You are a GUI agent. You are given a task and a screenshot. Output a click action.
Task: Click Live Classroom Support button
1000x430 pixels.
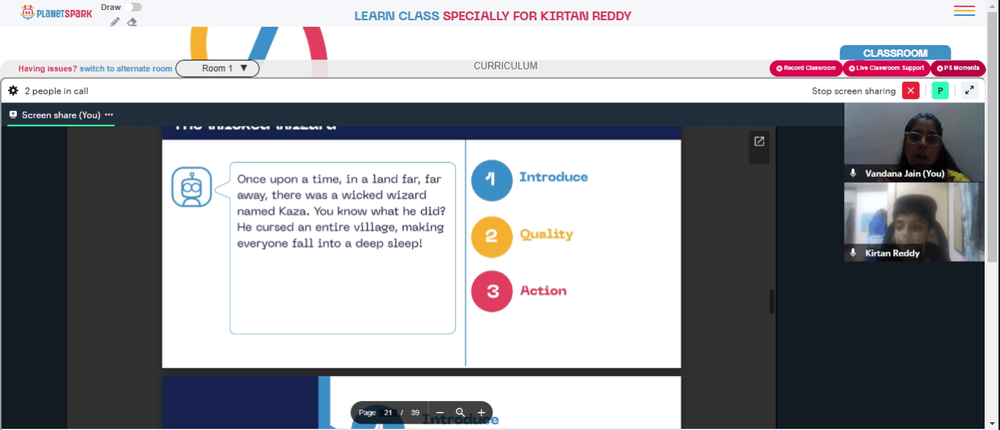(886, 68)
